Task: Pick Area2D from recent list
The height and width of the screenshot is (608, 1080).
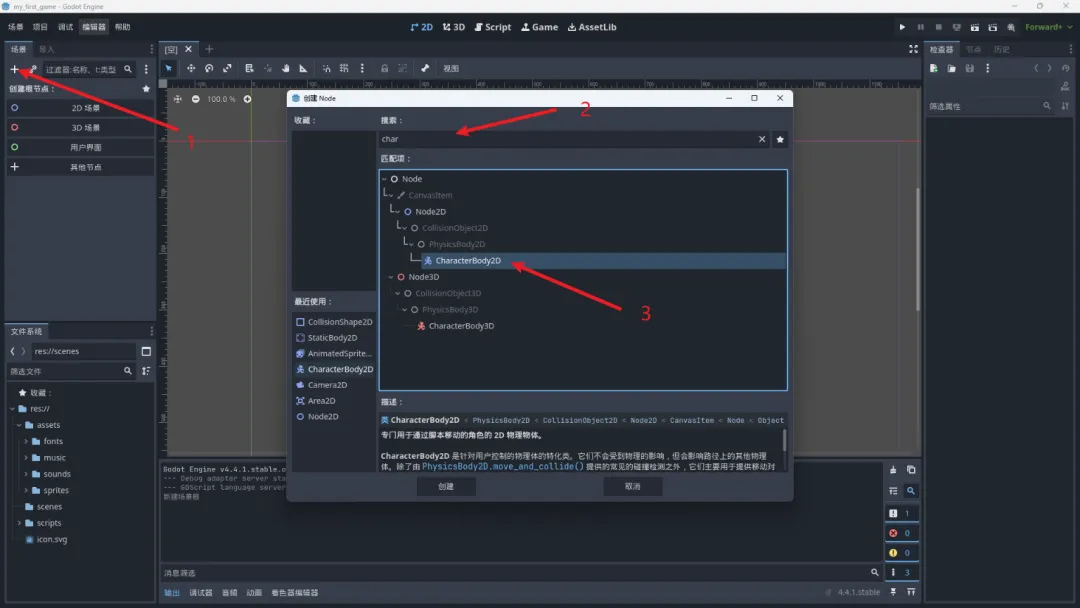Action: 315,401
